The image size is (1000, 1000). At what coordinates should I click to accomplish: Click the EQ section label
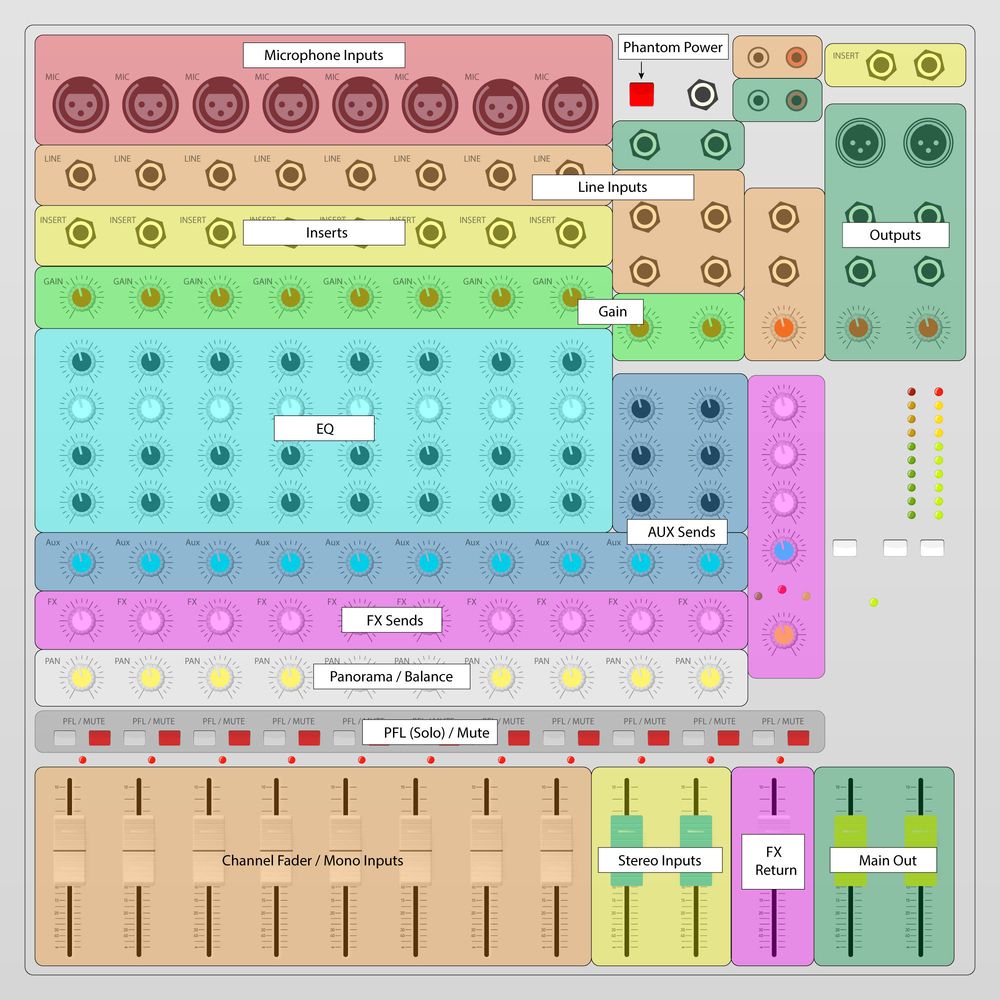[323, 428]
